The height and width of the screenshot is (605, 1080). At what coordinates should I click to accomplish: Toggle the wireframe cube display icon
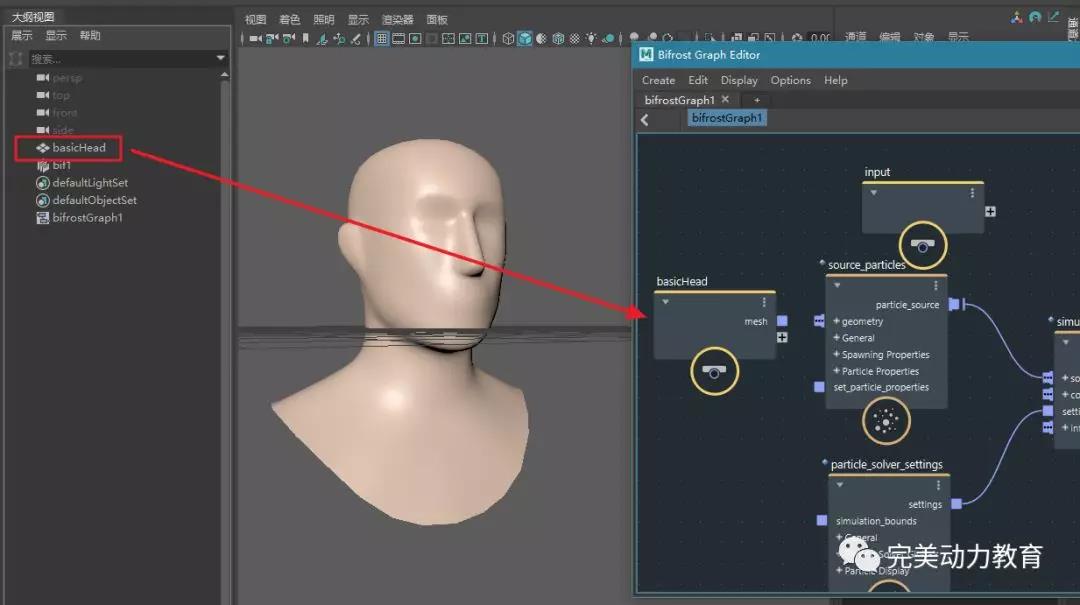click(x=508, y=39)
